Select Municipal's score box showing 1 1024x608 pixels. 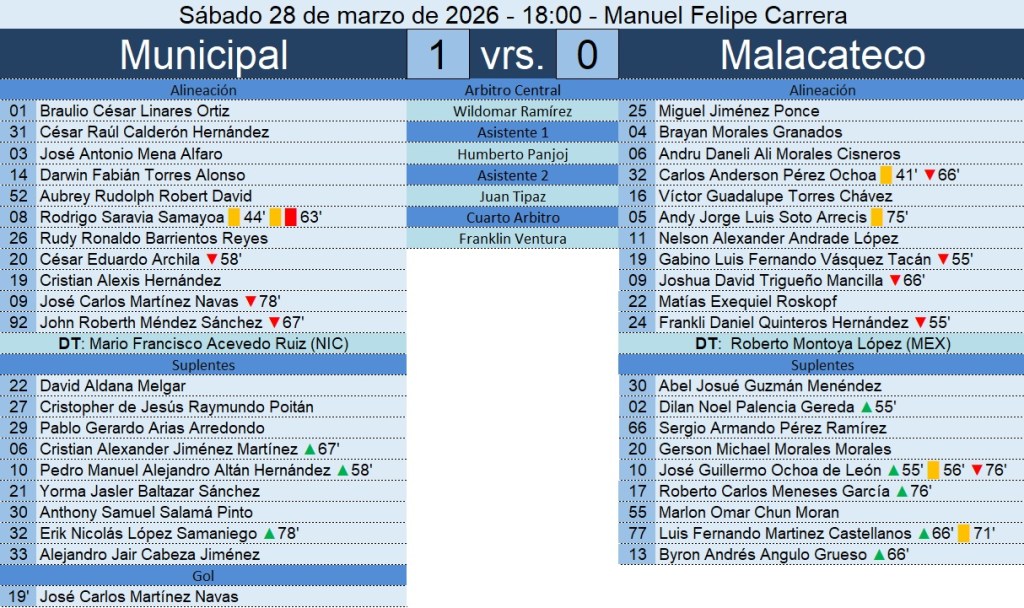click(x=437, y=55)
